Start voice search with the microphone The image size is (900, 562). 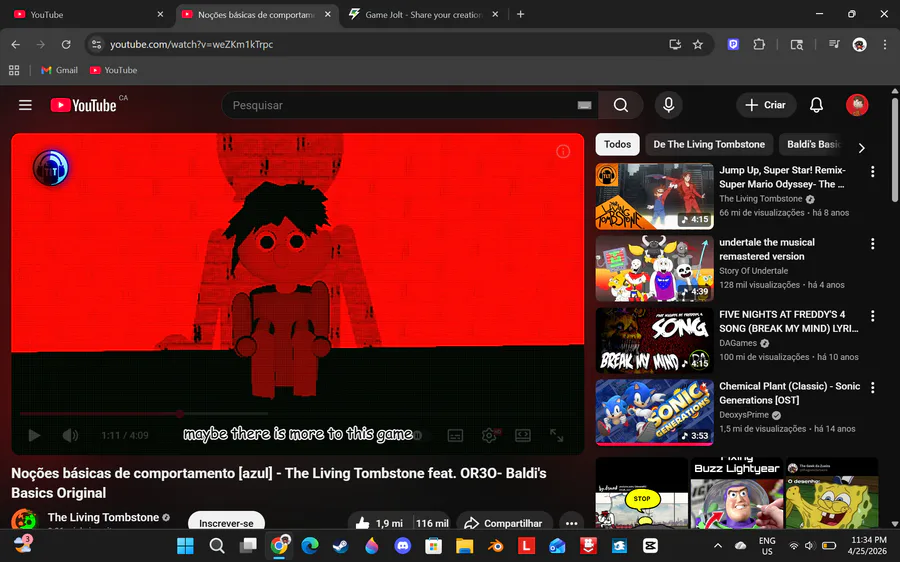[x=669, y=105]
